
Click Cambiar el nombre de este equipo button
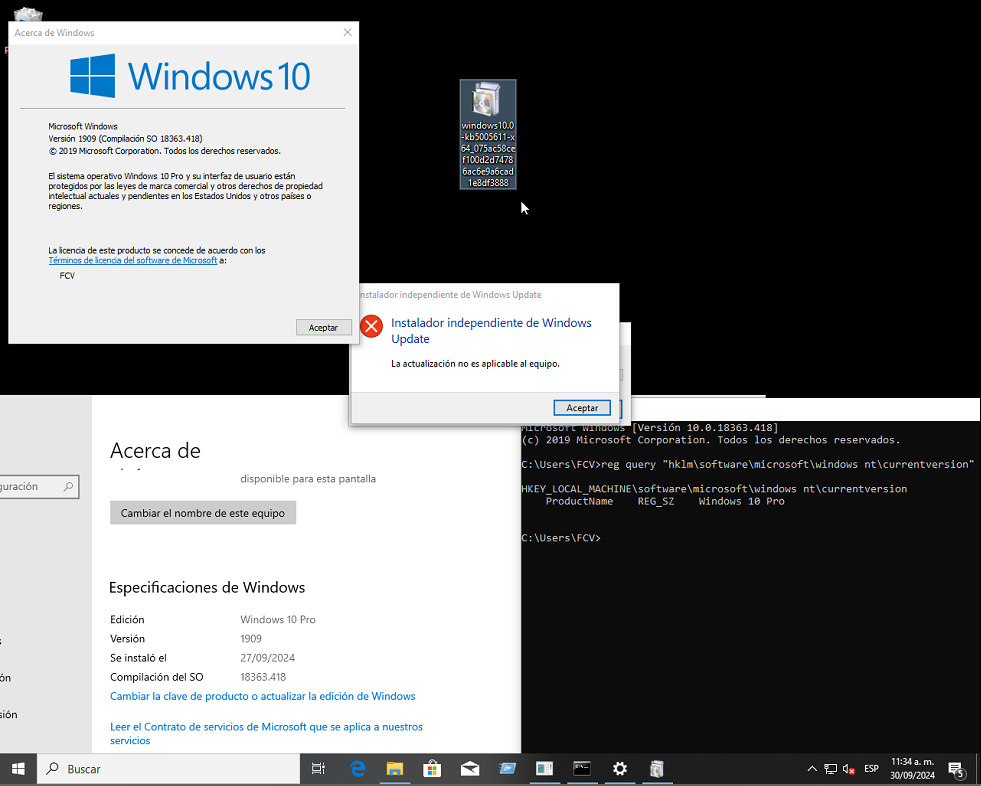[203, 513]
